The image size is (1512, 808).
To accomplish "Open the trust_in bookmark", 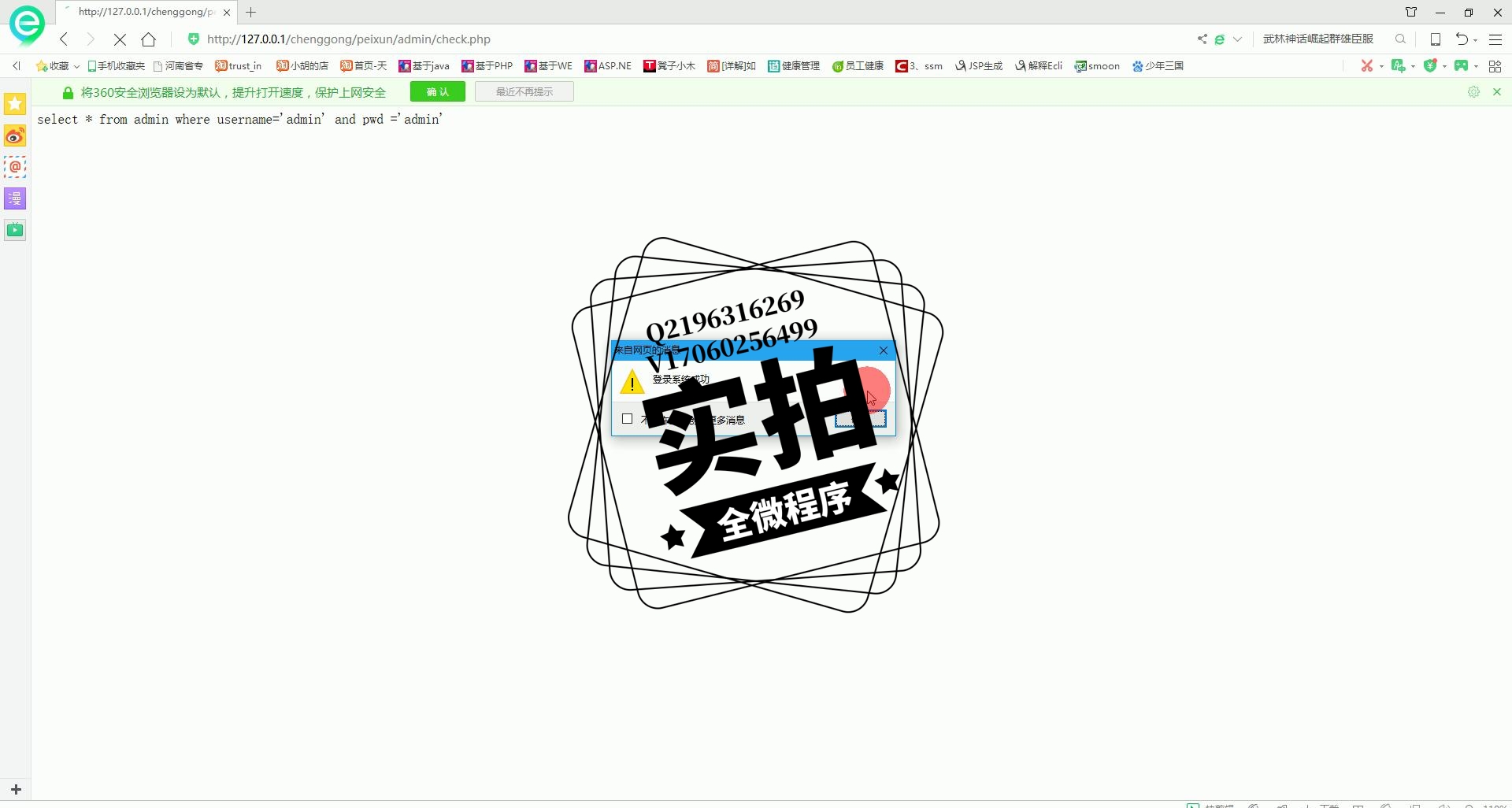I will 238,66.
